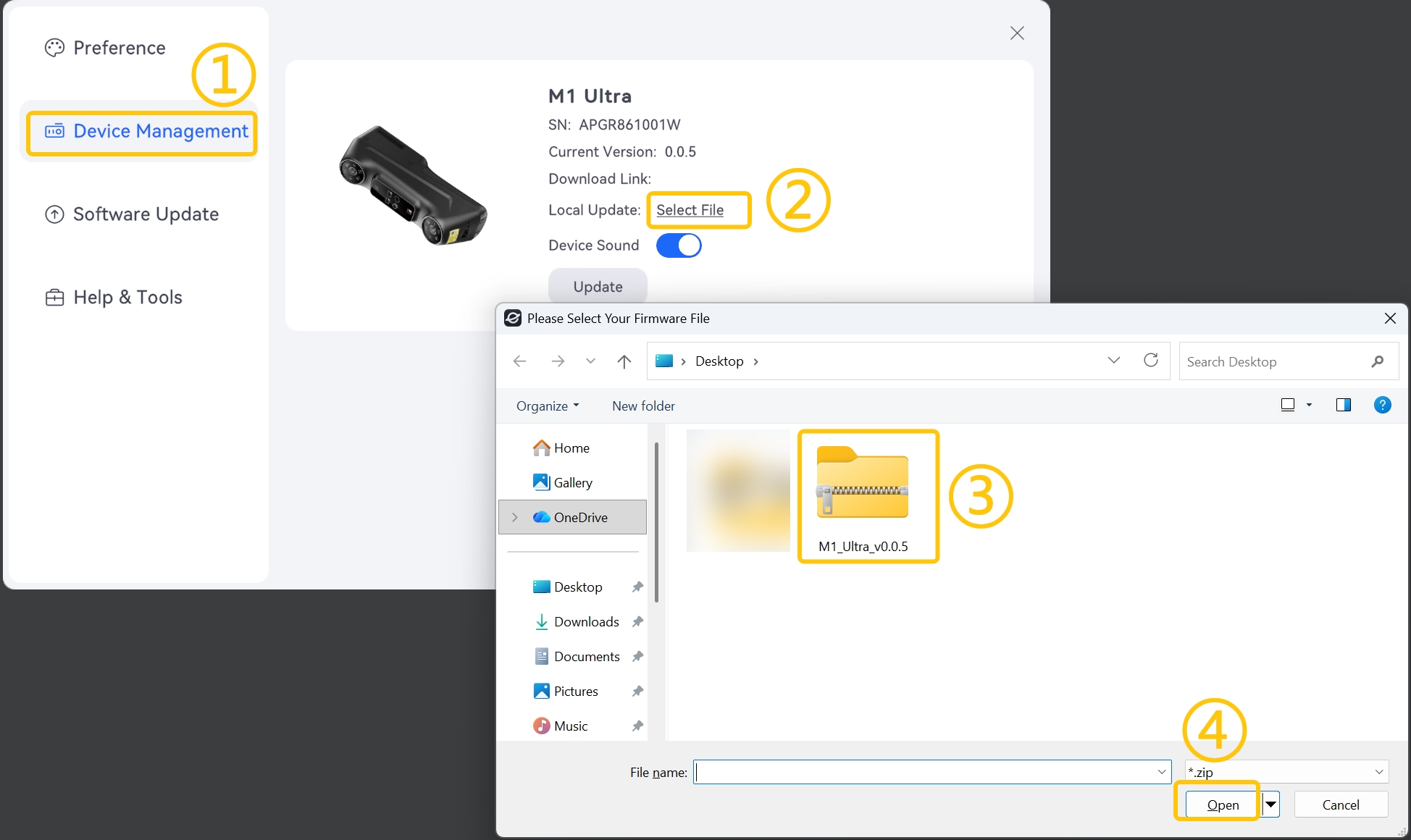Screen dimensions: 1411x840
Task: Click the Update button
Action: pos(598,286)
